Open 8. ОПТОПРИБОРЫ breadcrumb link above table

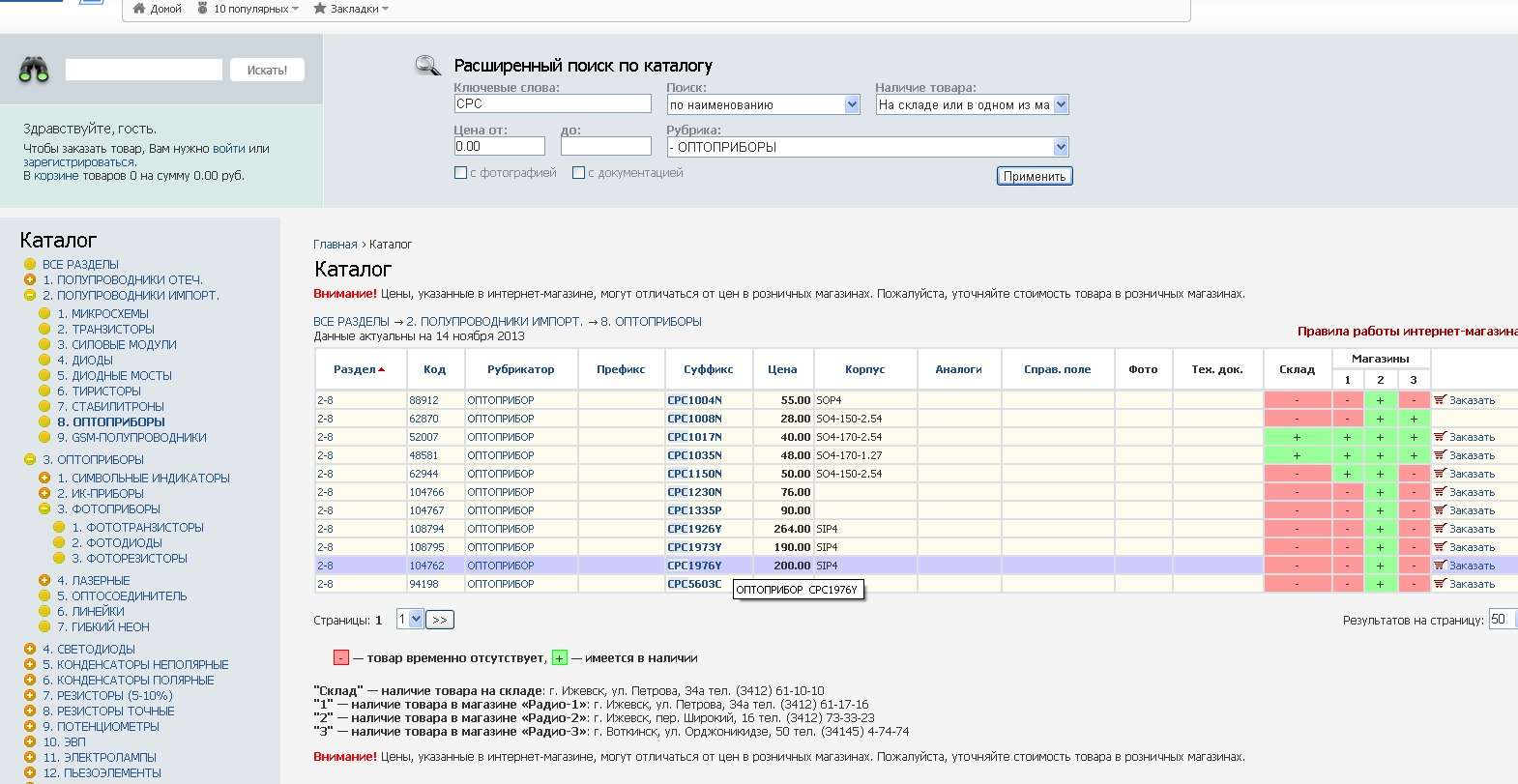point(651,322)
